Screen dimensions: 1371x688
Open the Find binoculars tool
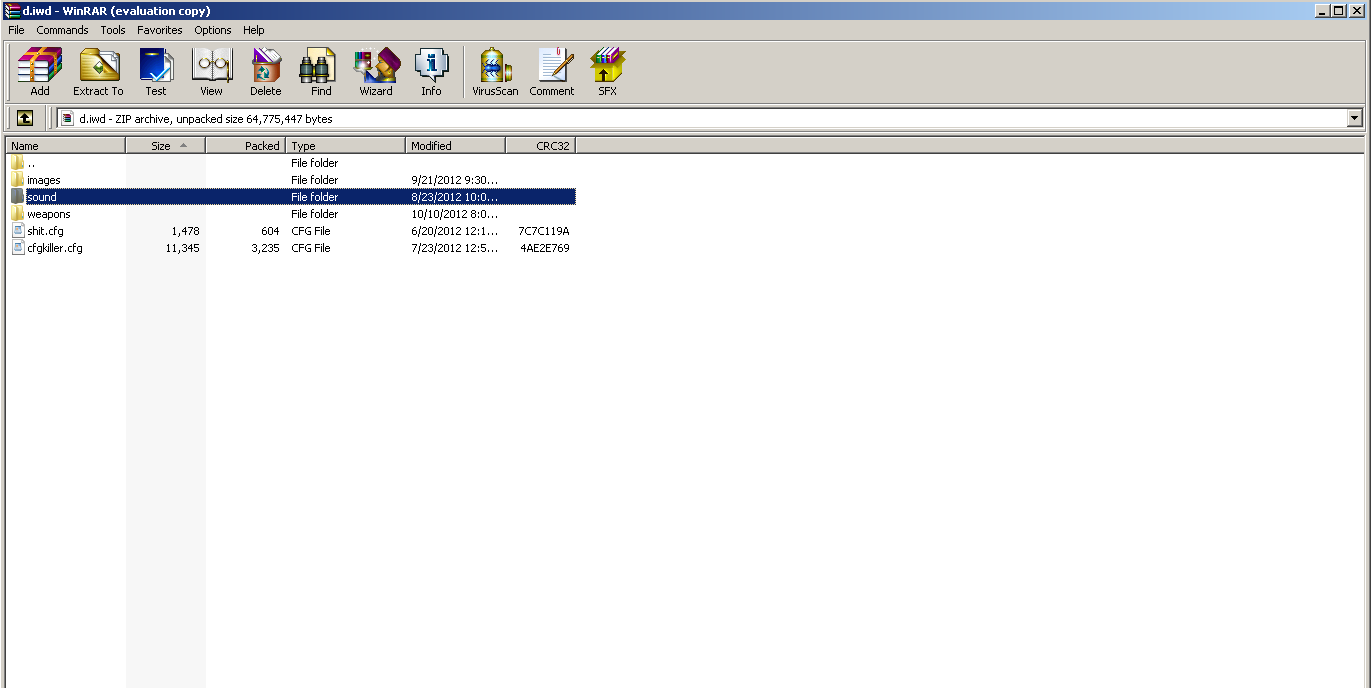tap(321, 72)
